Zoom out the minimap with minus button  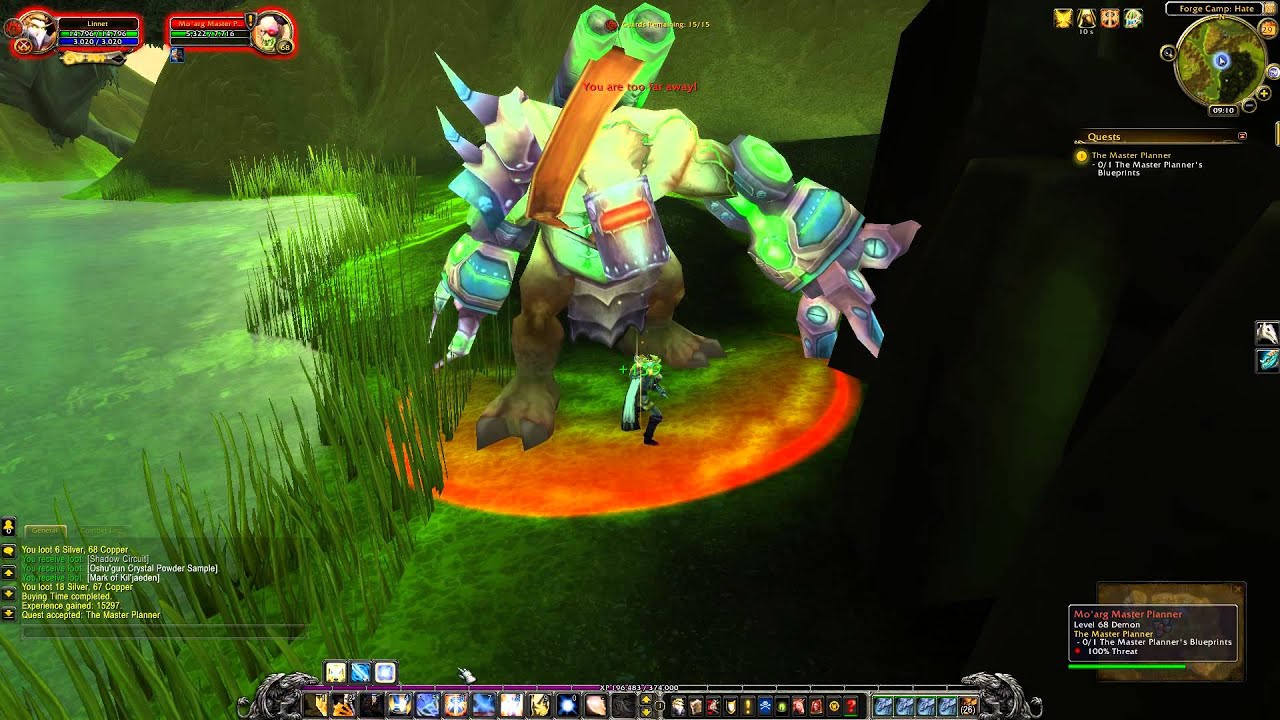1249,105
